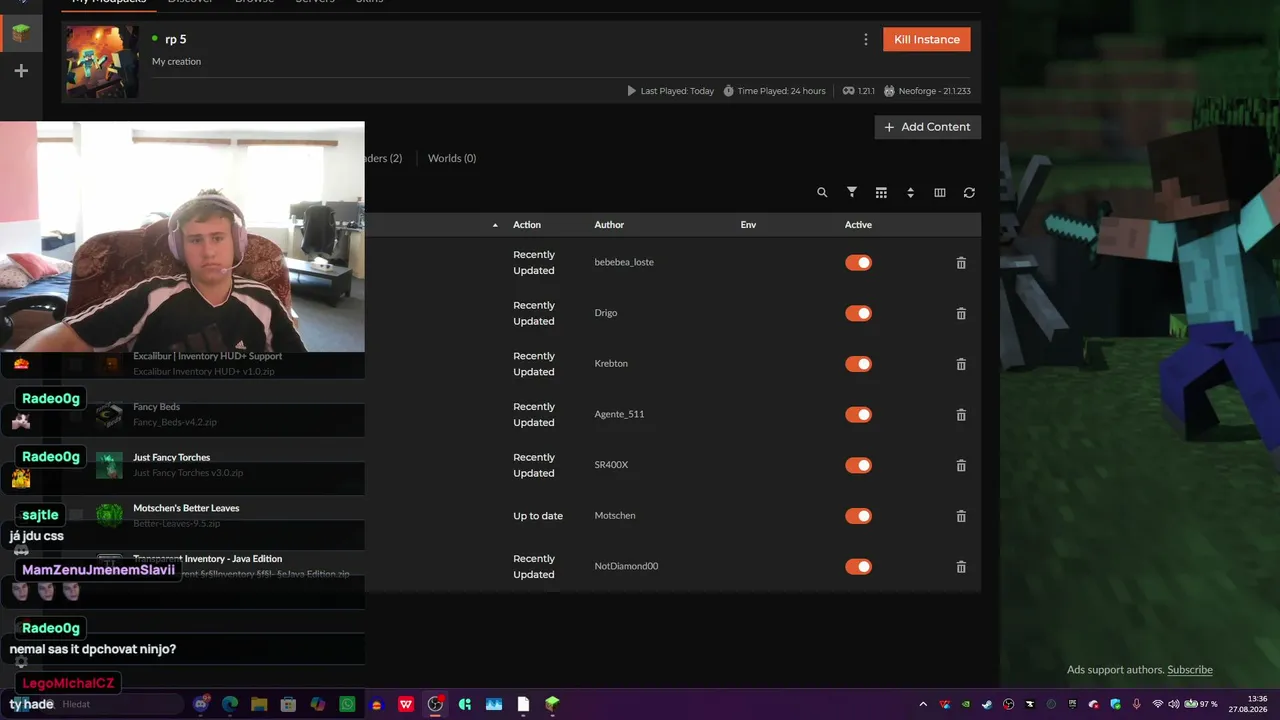Toggle the name column sort arrow
Image resolution: width=1280 pixels, height=720 pixels.
(495, 225)
